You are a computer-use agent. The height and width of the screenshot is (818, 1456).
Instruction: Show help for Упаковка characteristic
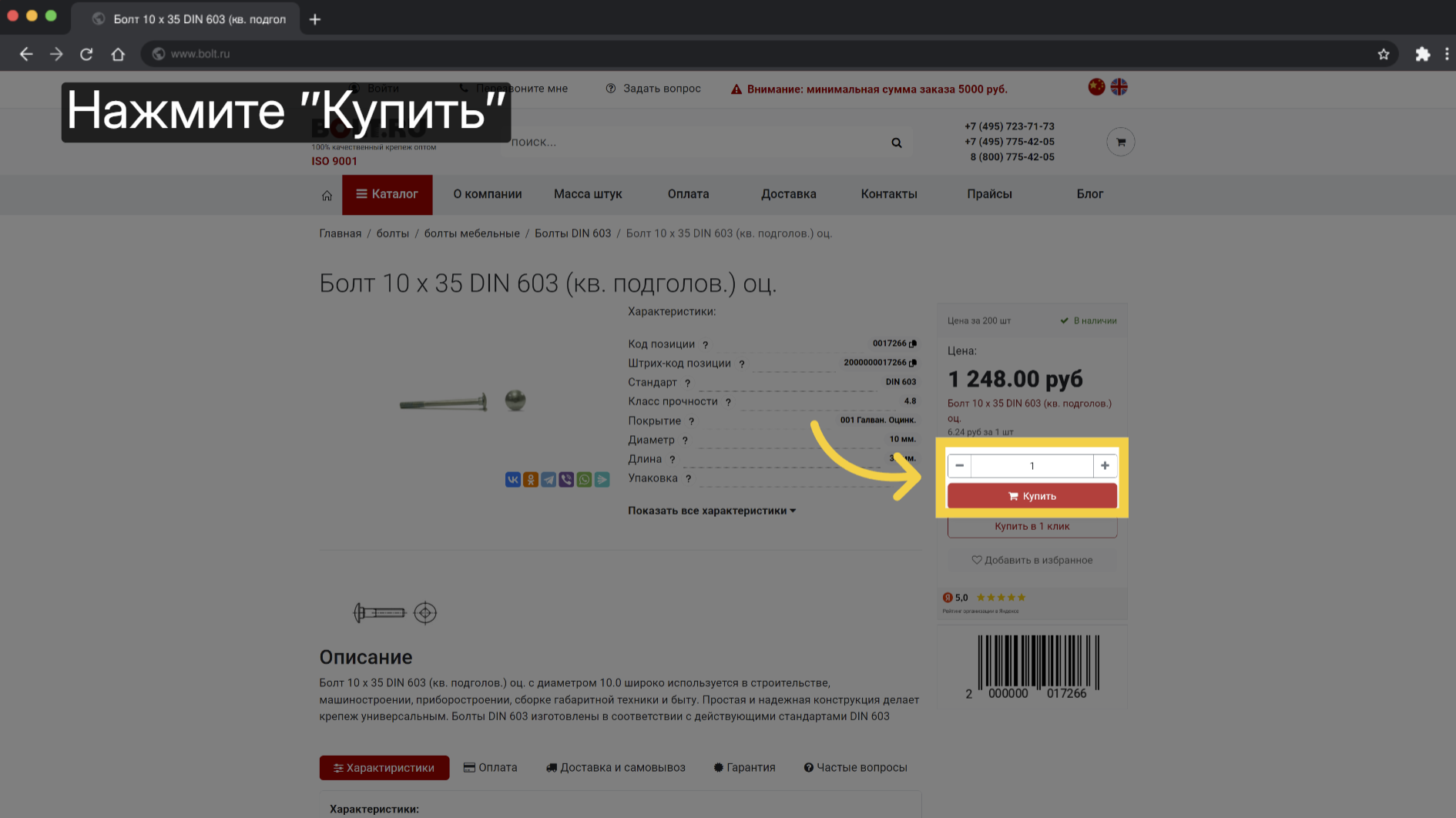point(688,479)
